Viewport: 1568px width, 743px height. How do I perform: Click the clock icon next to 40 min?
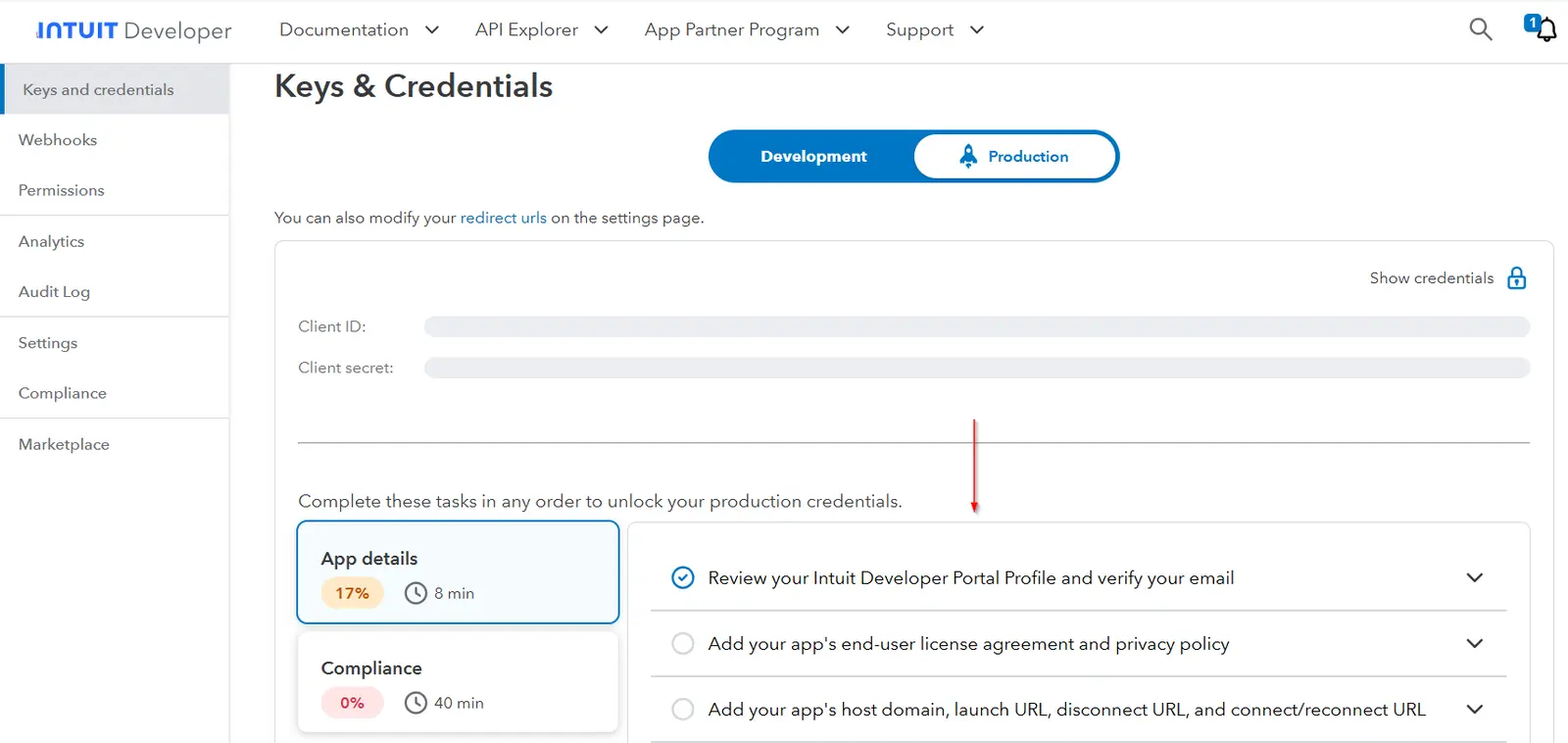416,703
